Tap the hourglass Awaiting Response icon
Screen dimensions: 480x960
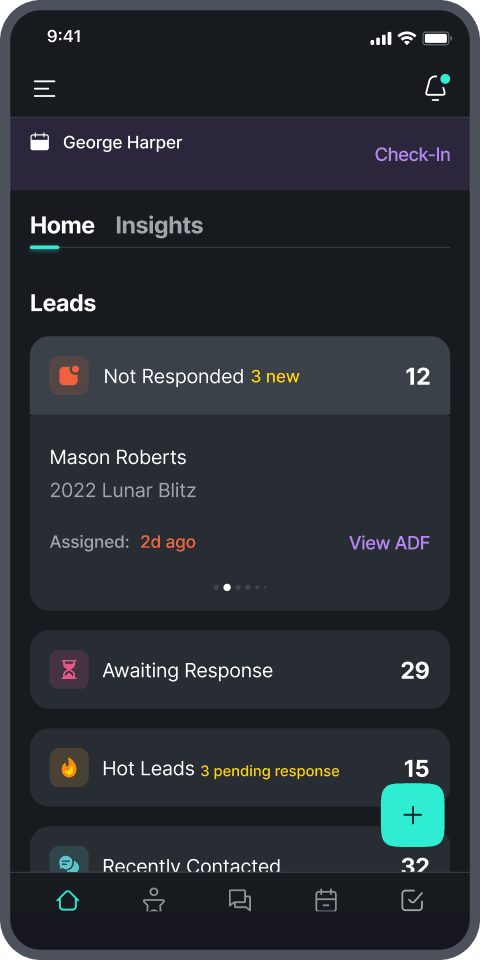pos(69,670)
